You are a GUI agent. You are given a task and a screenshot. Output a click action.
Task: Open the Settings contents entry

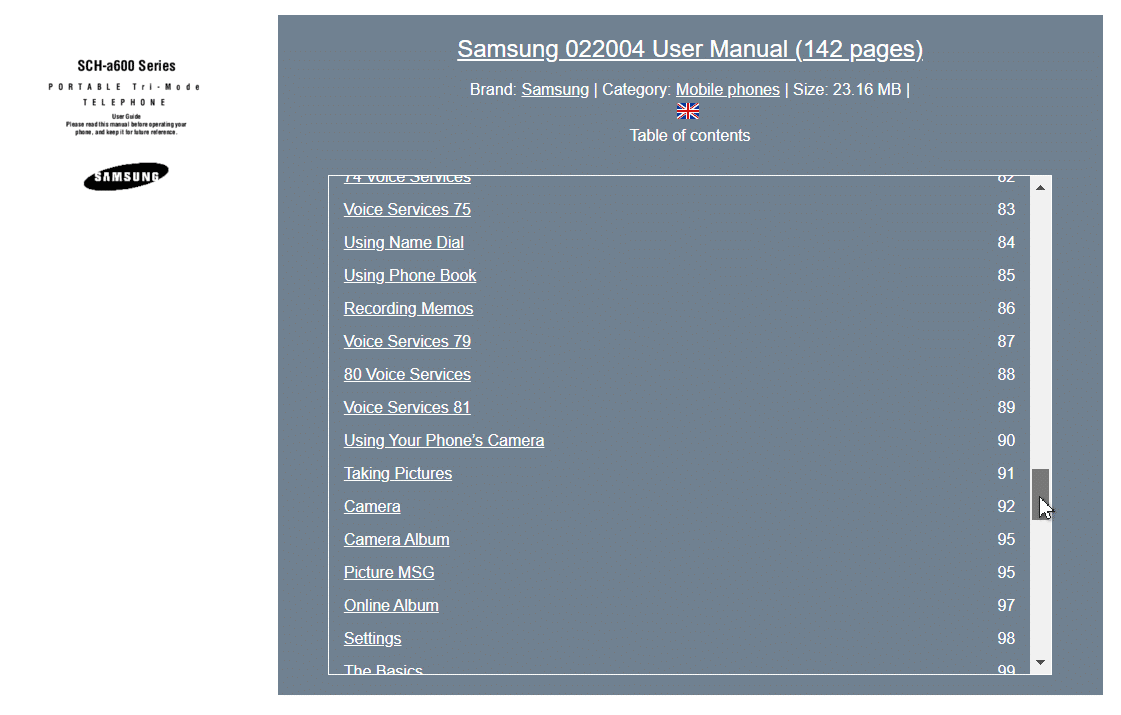coord(372,638)
